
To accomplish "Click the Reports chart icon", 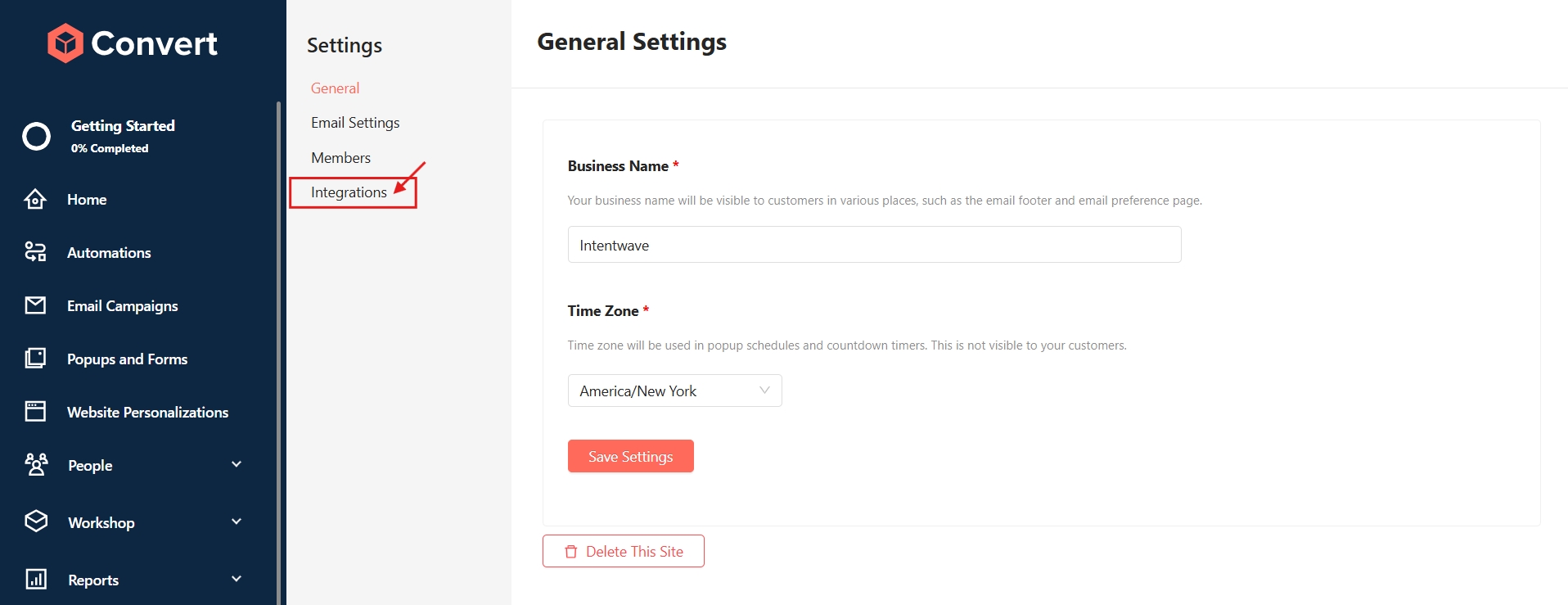I will 36,580.
